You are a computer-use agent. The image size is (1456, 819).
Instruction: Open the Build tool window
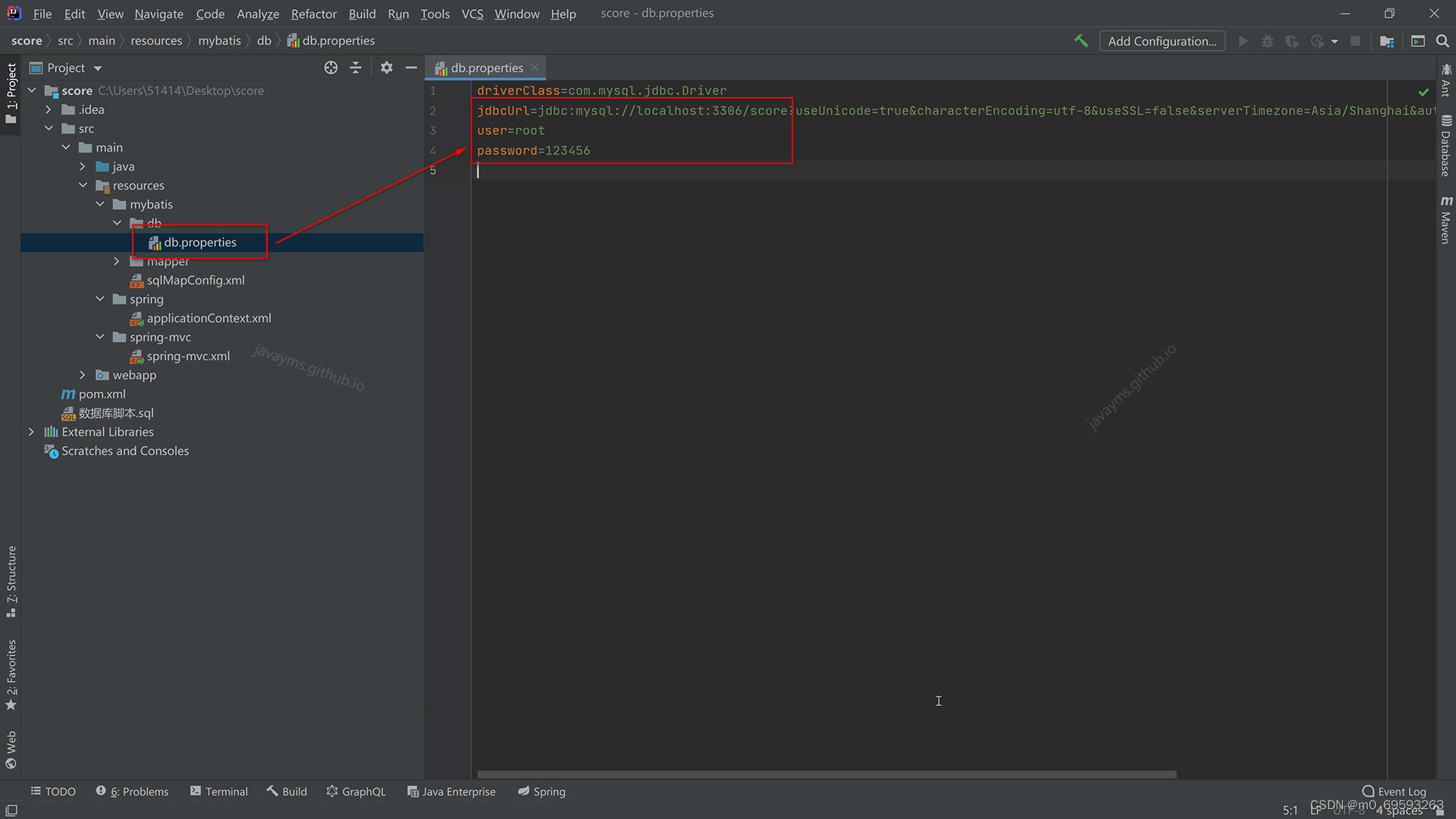point(287,791)
